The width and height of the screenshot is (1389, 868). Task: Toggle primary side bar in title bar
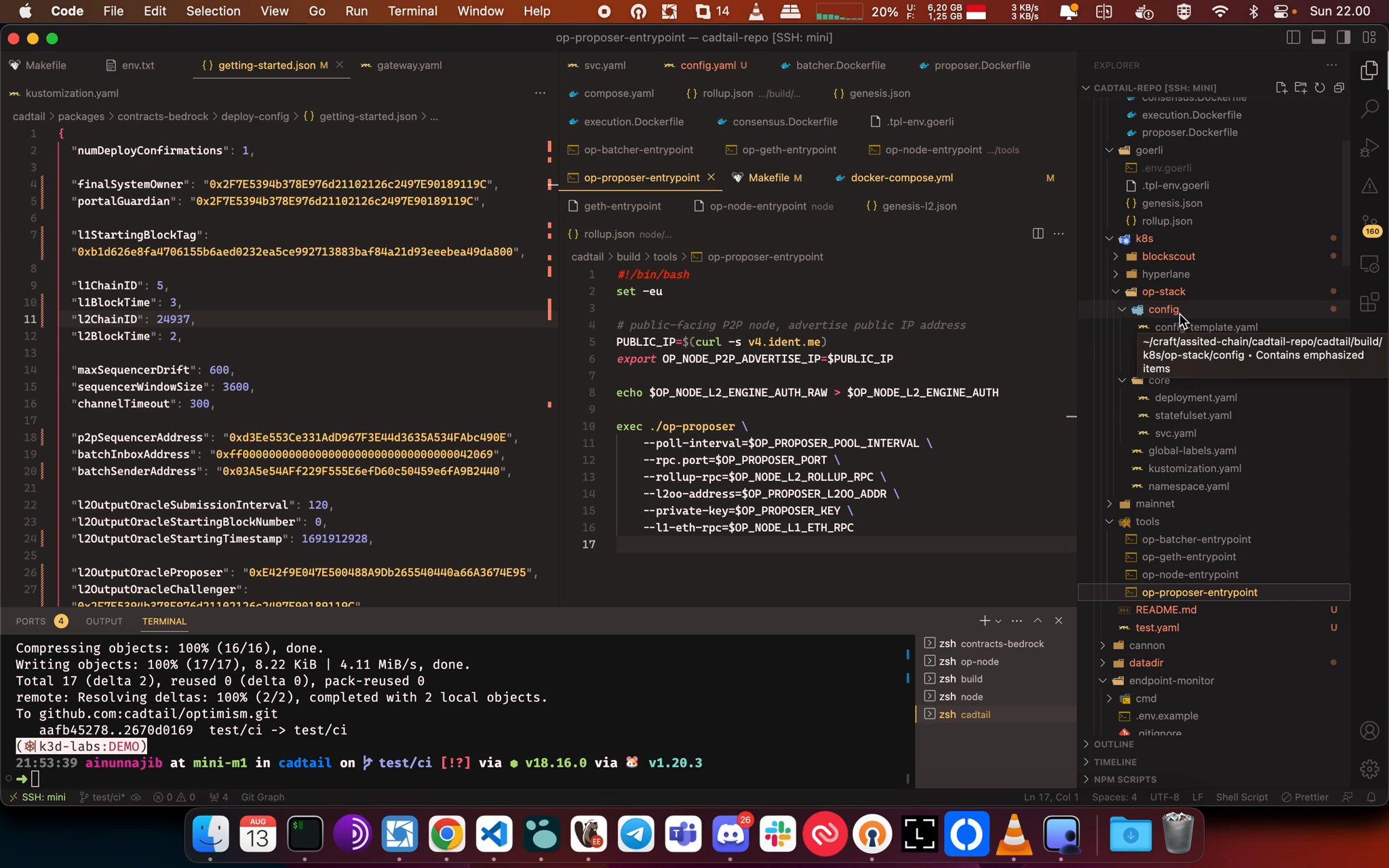1293,38
